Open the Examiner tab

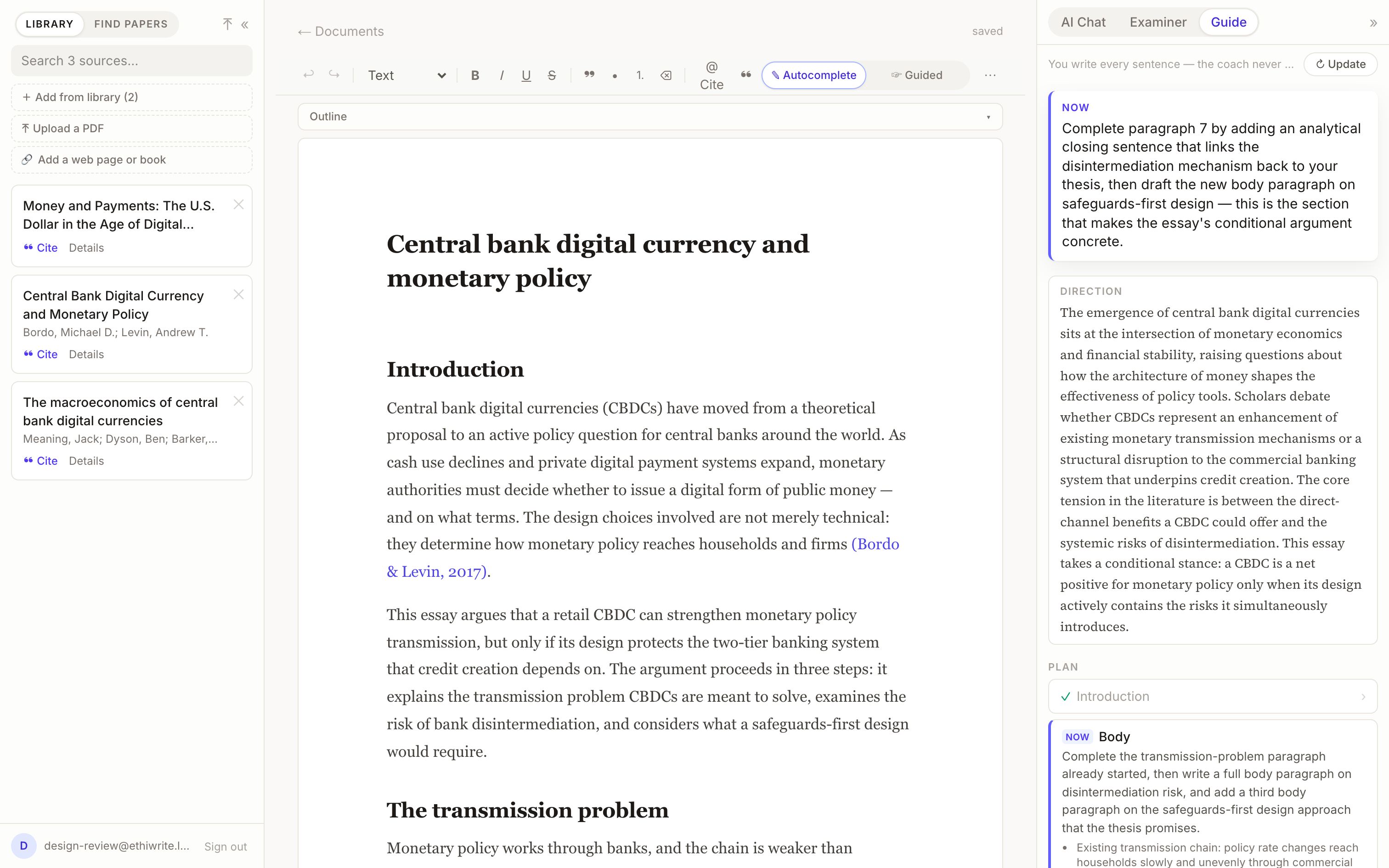(1157, 23)
